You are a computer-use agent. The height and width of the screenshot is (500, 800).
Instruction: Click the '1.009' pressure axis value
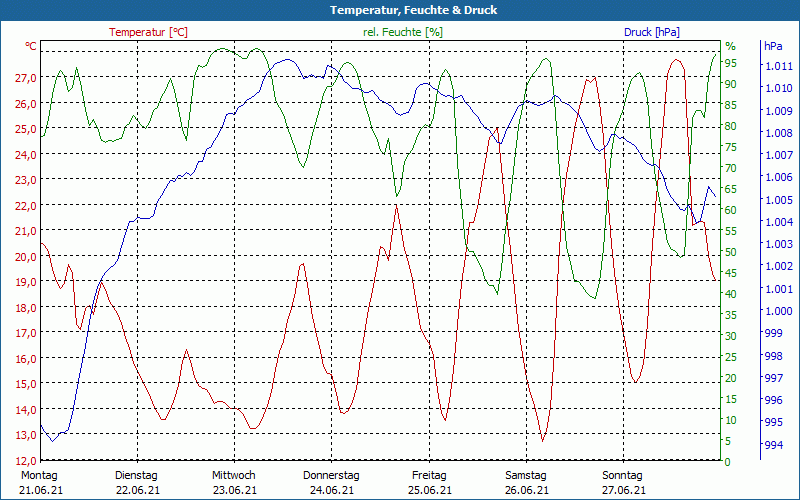(x=778, y=111)
